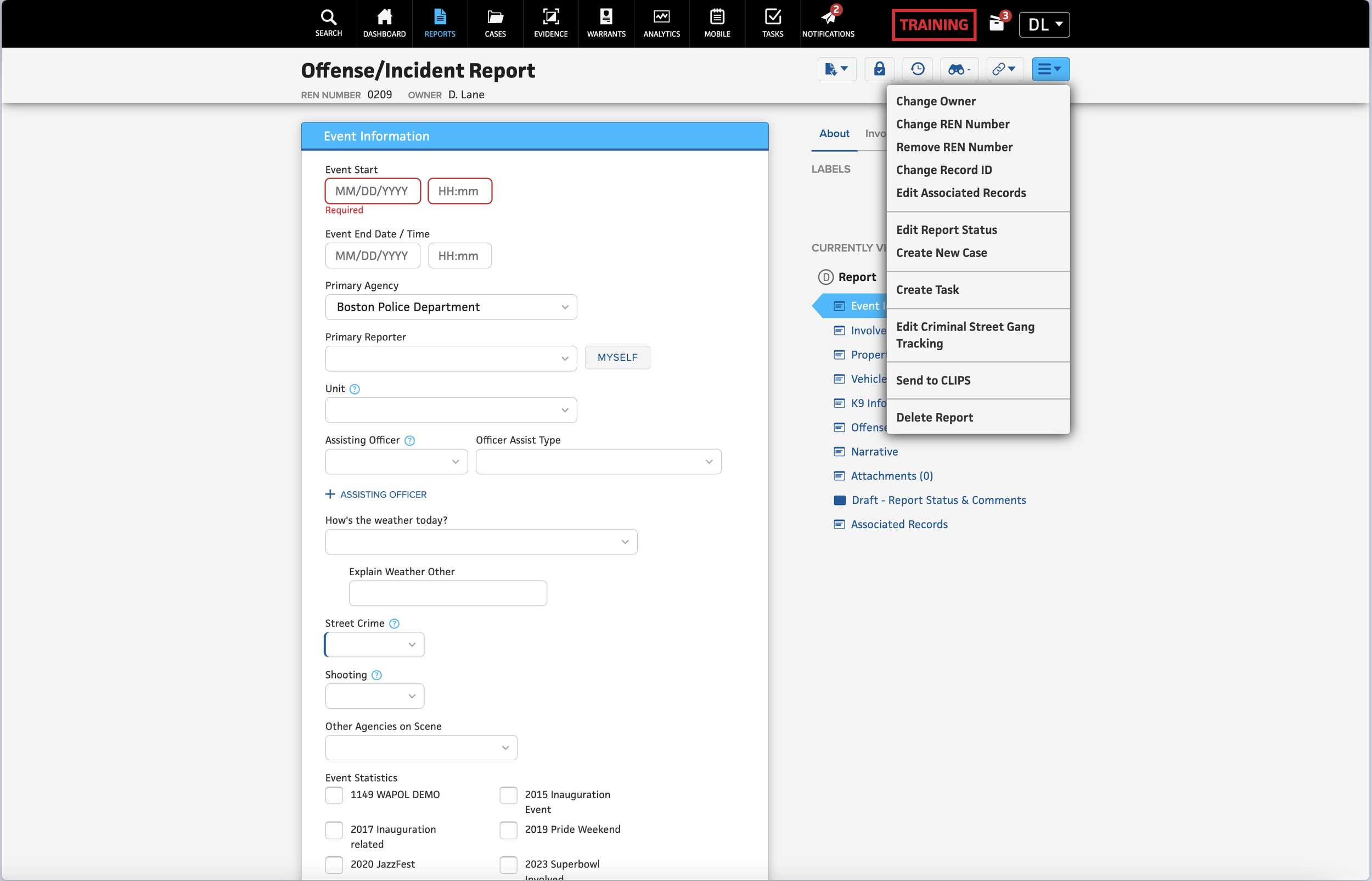1372x881 pixels.
Task: Click the MYSELF button
Action: (617, 357)
